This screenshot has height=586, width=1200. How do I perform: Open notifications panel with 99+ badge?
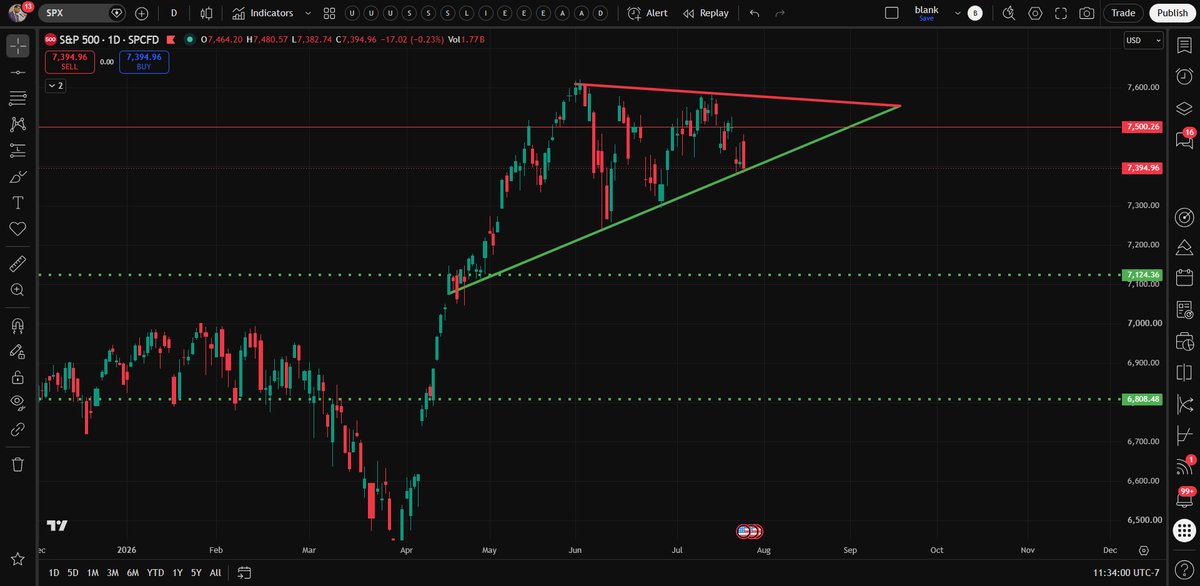(1185, 498)
